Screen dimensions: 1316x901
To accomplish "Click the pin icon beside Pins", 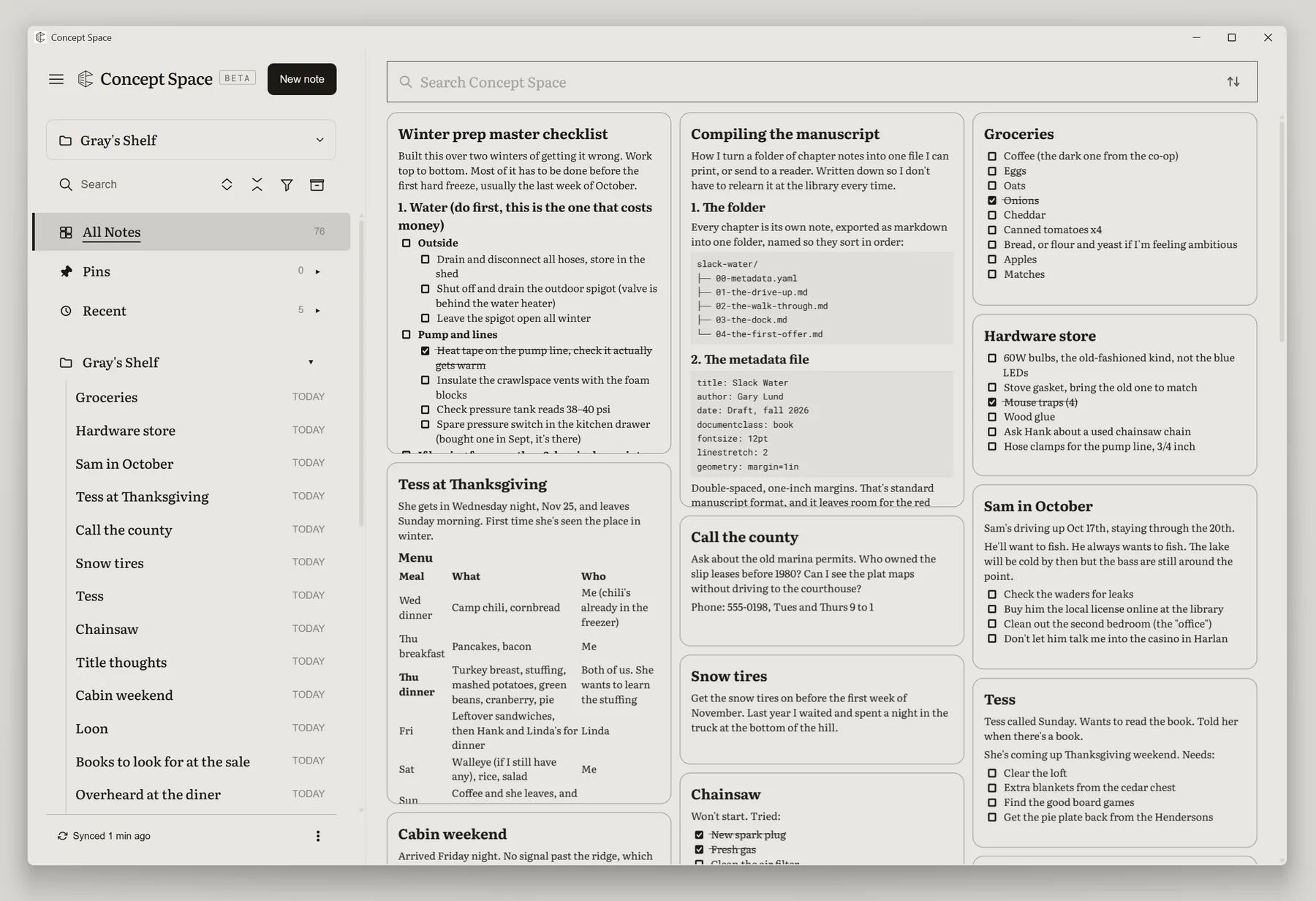I will [66, 271].
